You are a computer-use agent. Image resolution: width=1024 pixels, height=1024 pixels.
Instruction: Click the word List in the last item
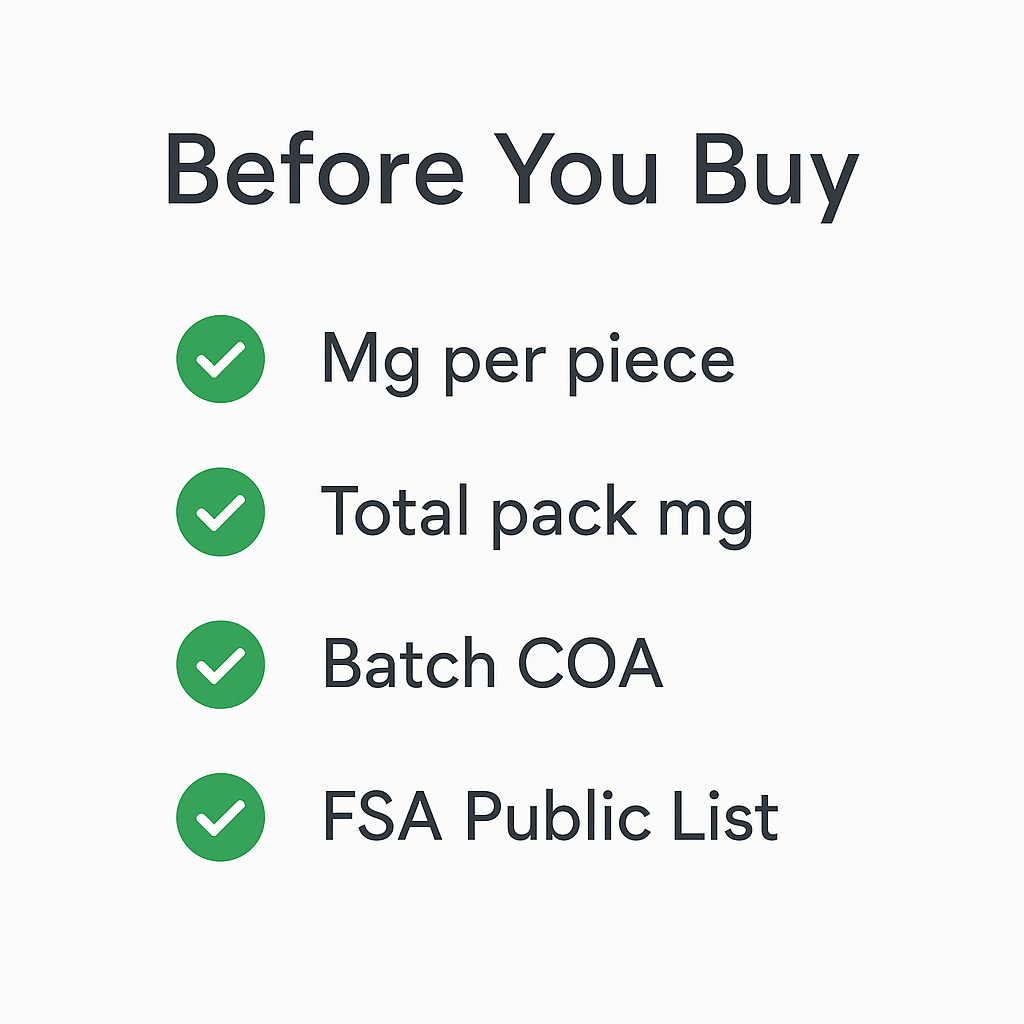[x=733, y=816]
